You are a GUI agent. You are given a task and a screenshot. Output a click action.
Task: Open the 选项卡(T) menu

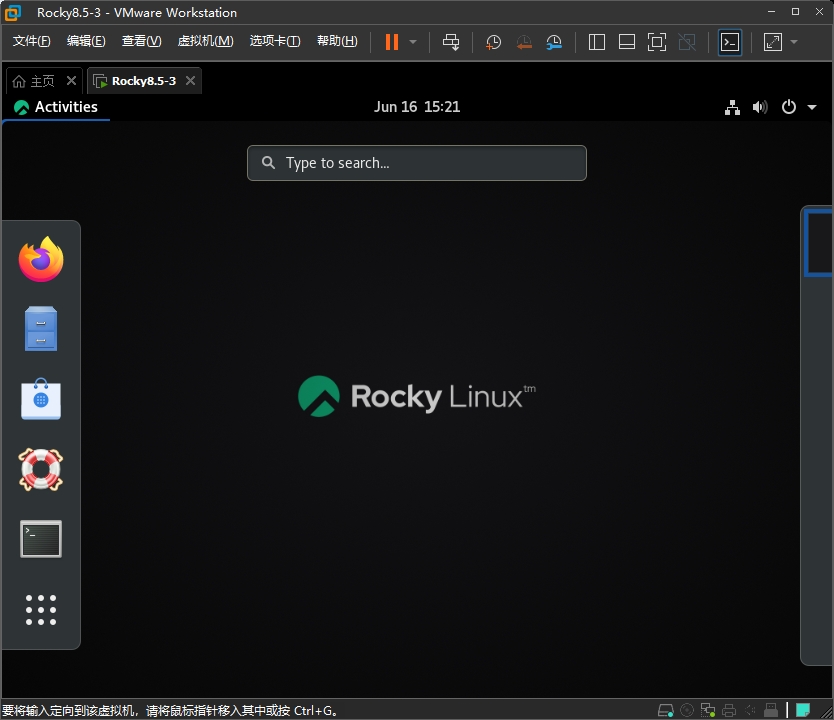[275, 41]
